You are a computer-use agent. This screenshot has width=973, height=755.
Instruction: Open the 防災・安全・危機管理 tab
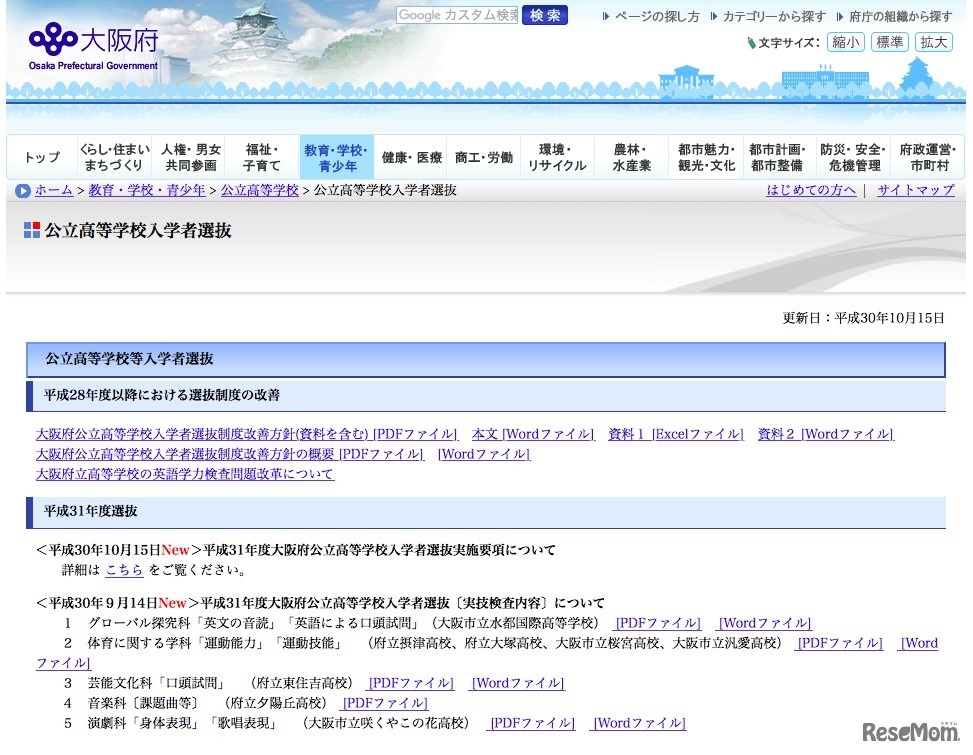coord(853,158)
